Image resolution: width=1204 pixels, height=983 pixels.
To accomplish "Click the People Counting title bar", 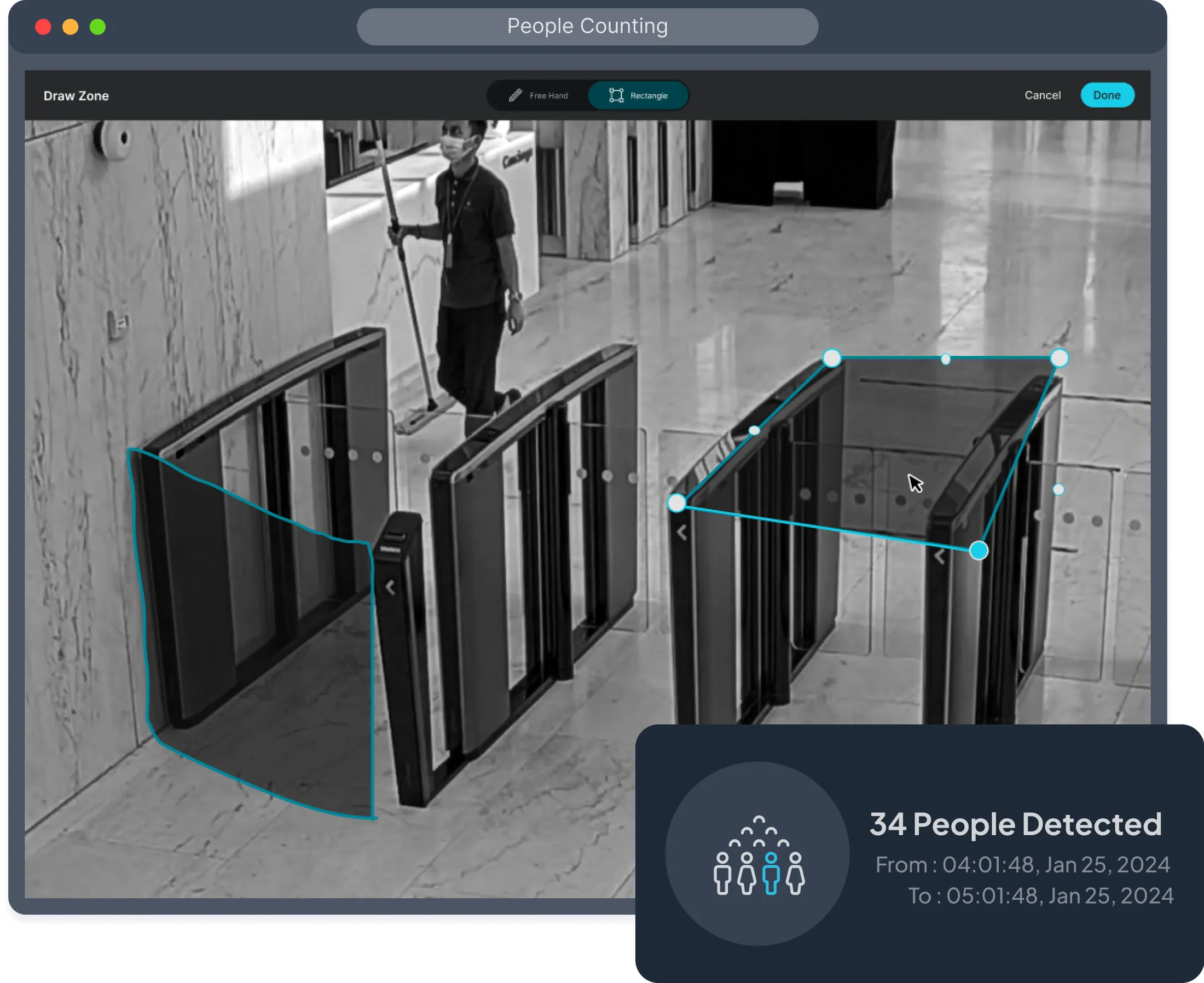I will pyautogui.click(x=587, y=27).
